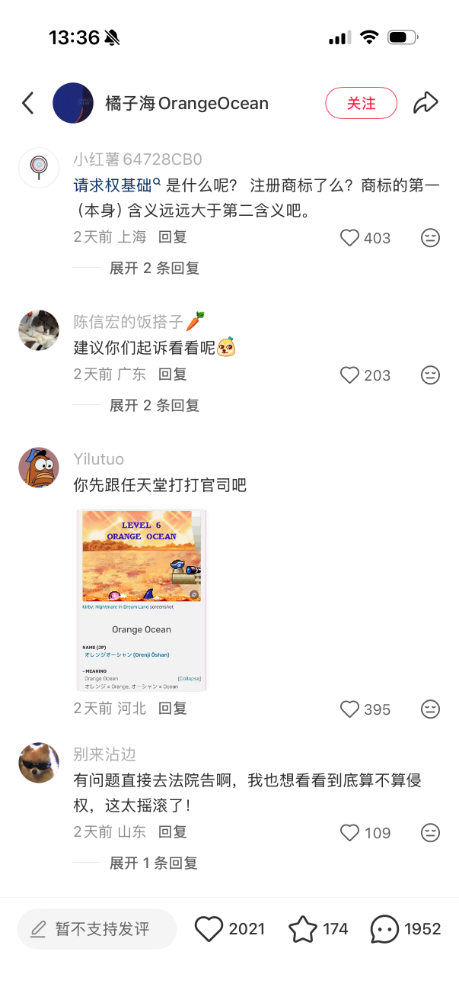Viewport: 459px width, 1000px height.
Task: Open emoji reaction for 陈信宏的饭搭子's comment
Action: [431, 375]
